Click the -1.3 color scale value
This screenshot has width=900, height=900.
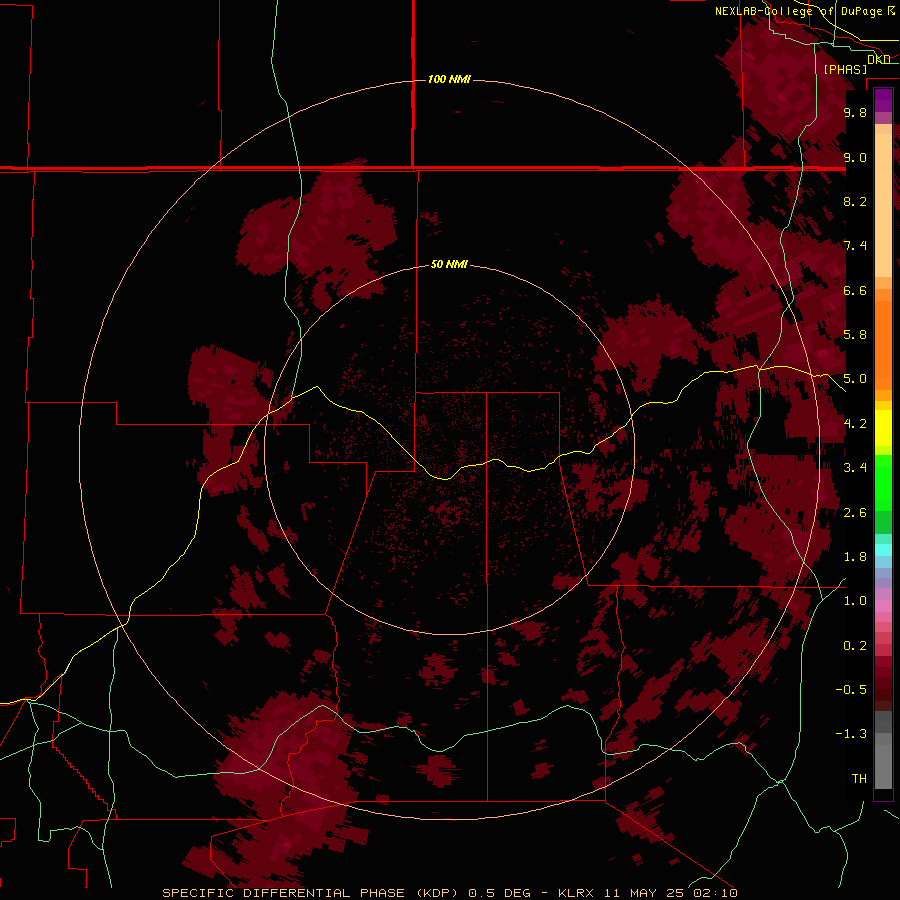coord(851,734)
